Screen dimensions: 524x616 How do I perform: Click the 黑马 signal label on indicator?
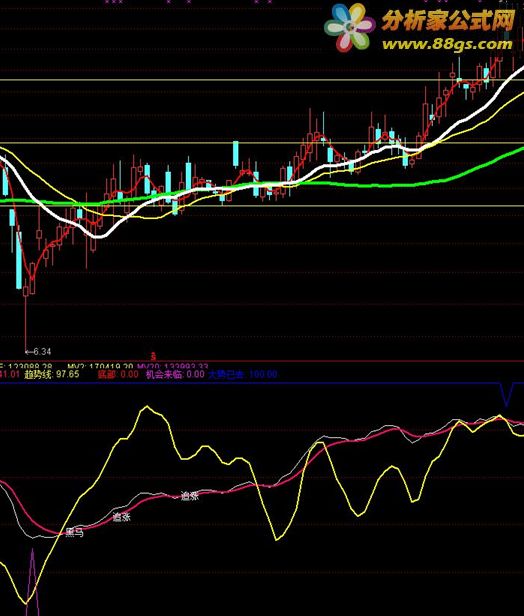tap(74, 533)
